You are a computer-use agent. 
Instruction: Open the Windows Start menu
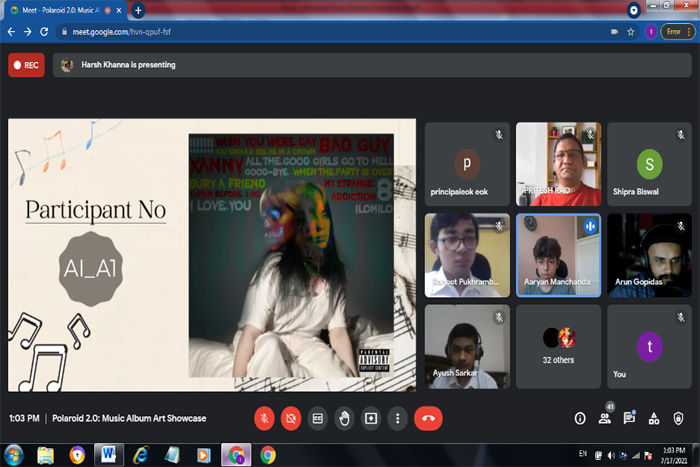[14, 456]
